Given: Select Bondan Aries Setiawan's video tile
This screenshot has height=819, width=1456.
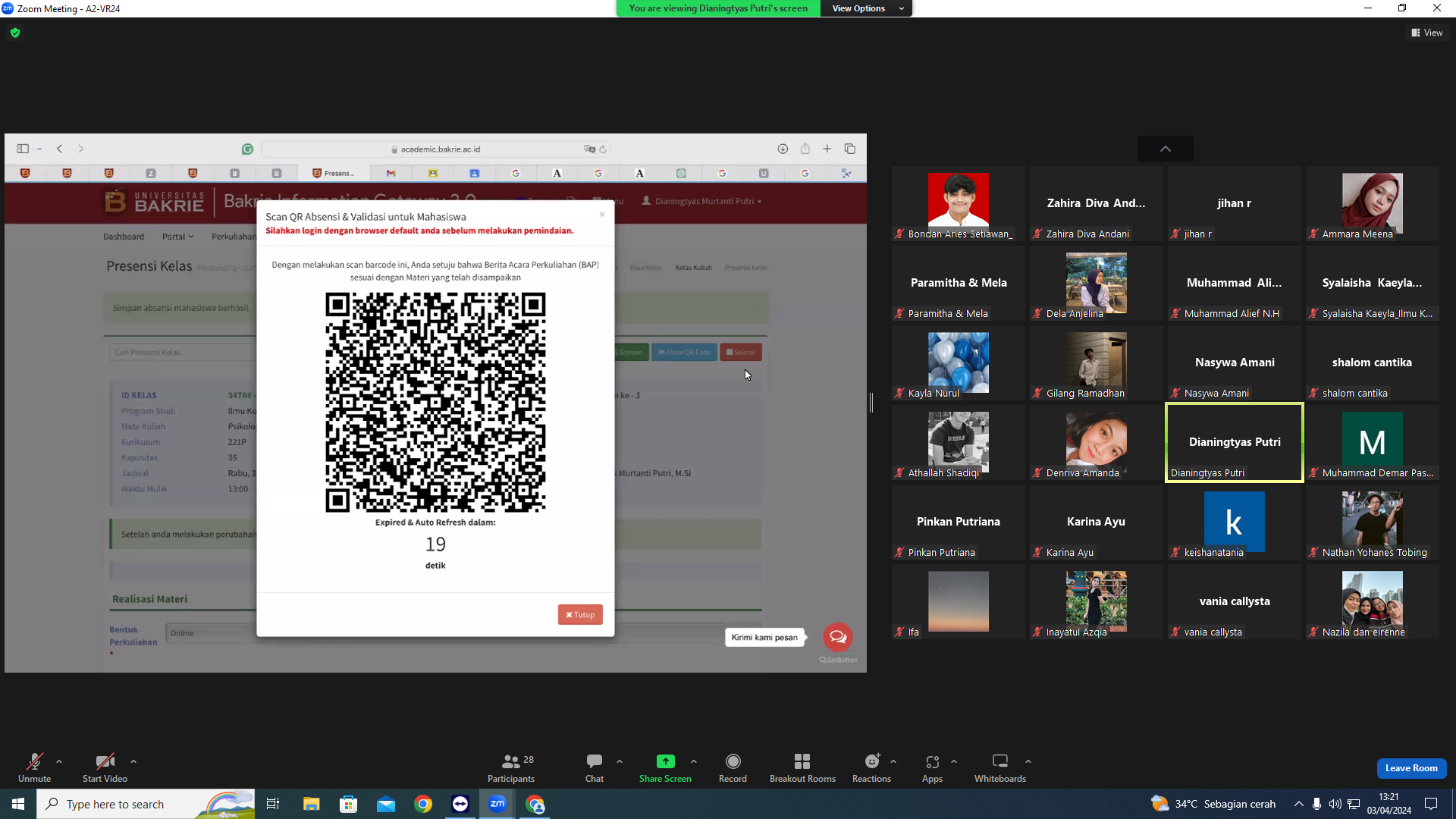Looking at the screenshot, I should point(959,204).
